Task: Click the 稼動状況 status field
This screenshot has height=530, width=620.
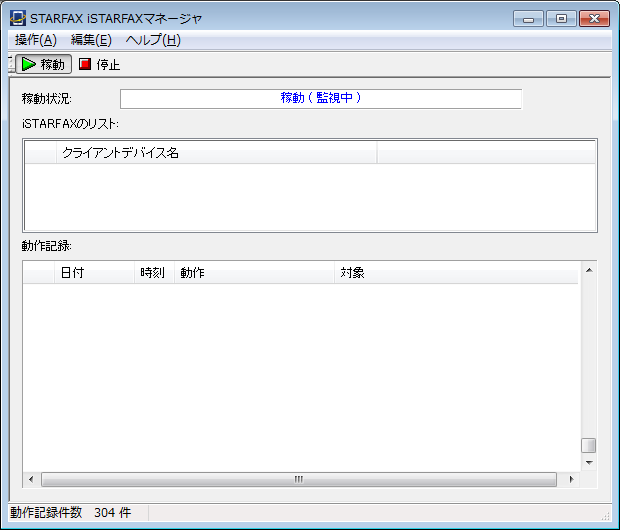Action: click(320, 98)
